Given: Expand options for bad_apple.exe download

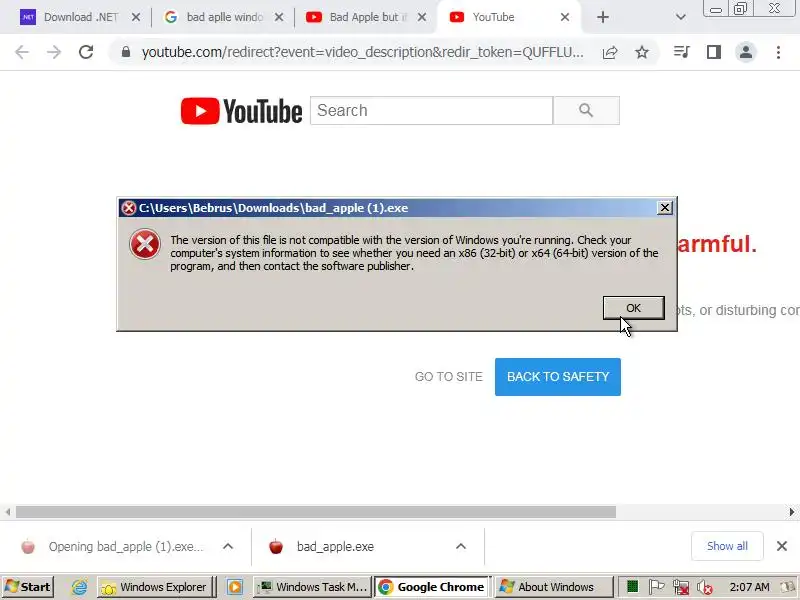Looking at the screenshot, I should pyautogui.click(x=461, y=546).
